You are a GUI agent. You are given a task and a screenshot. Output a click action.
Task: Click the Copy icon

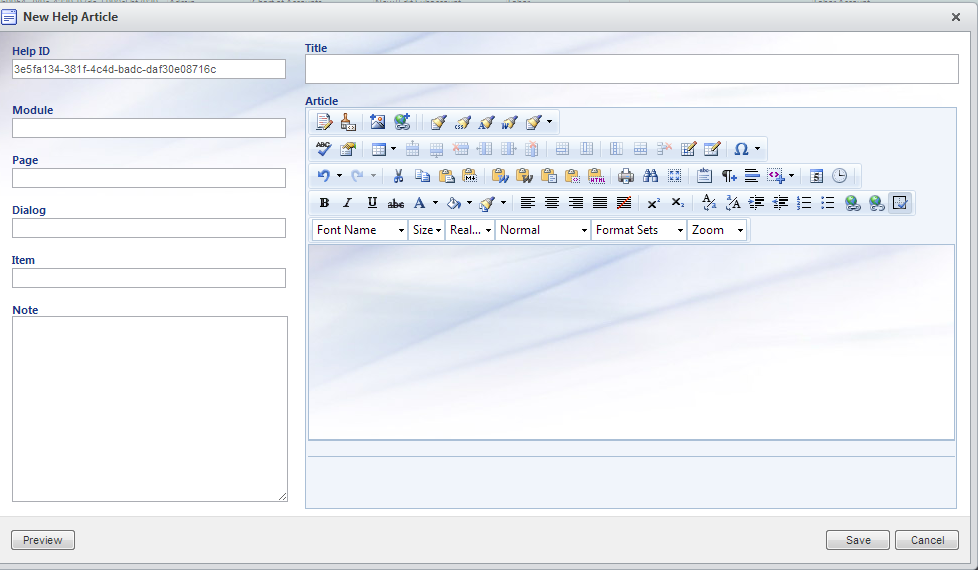click(422, 176)
